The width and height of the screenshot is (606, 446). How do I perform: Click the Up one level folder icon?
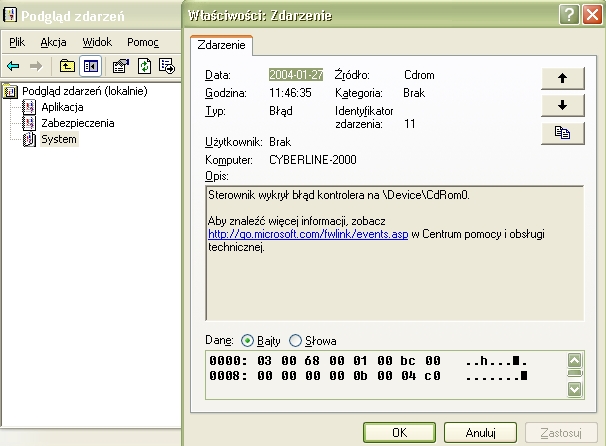coord(67,66)
